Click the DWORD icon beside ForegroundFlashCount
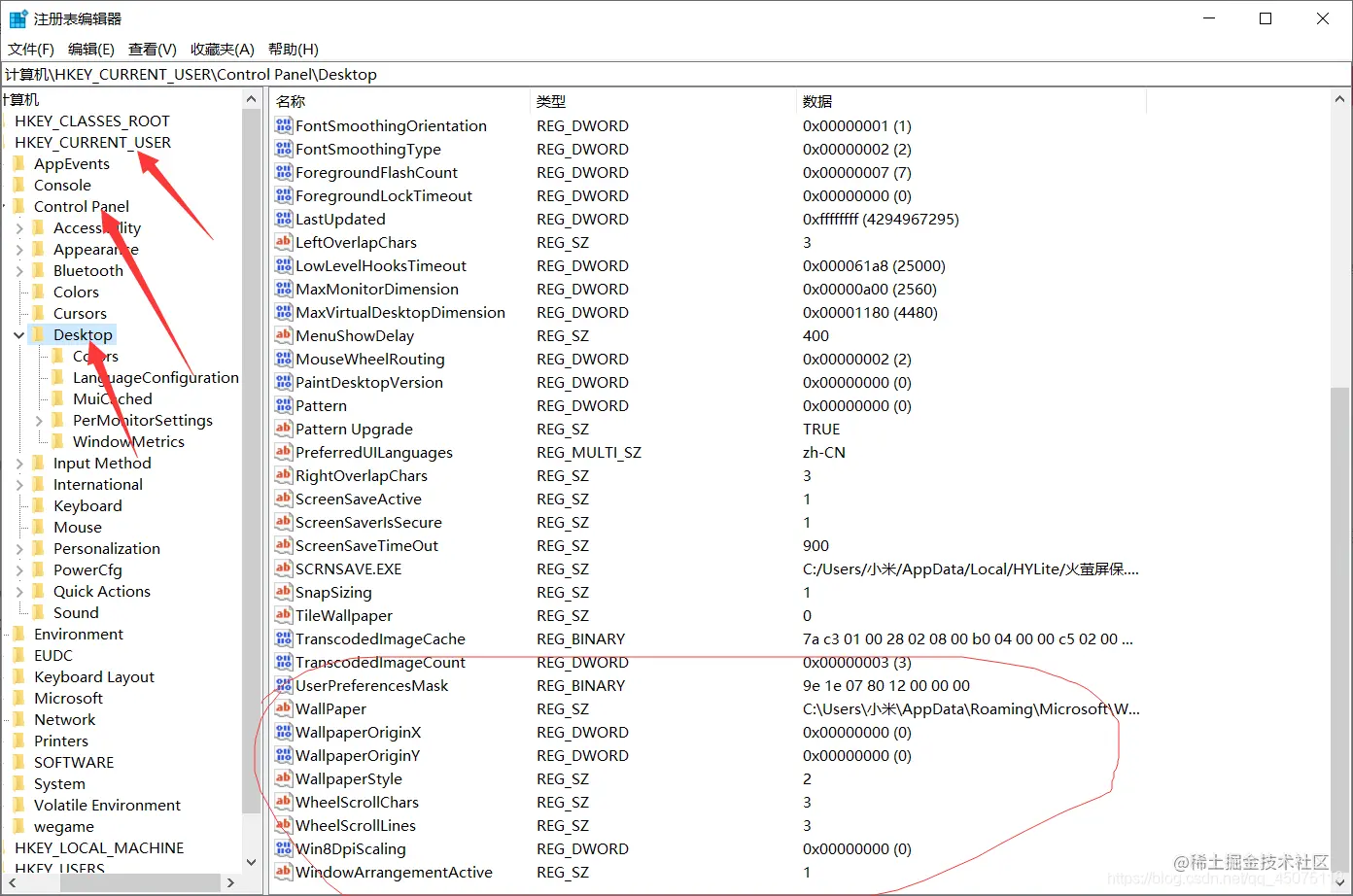Viewport: 1353px width, 896px height. pos(284,172)
